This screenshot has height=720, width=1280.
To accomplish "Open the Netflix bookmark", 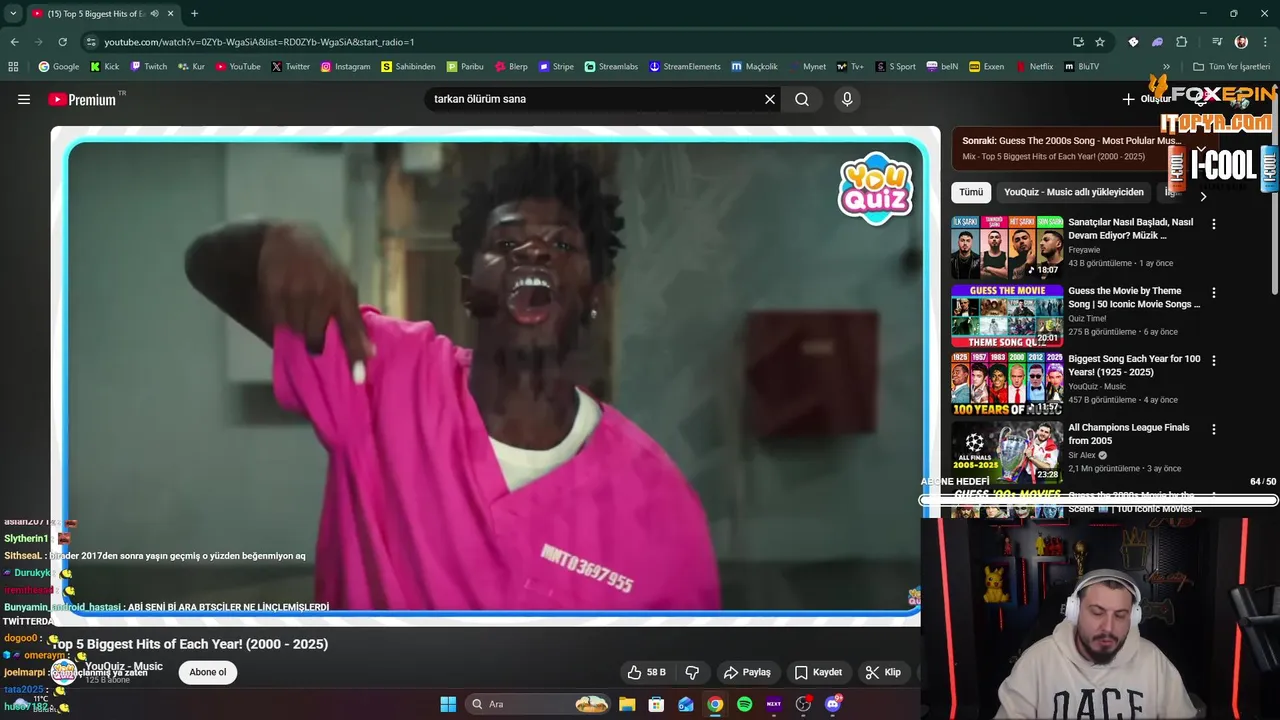I will click(x=1034, y=67).
